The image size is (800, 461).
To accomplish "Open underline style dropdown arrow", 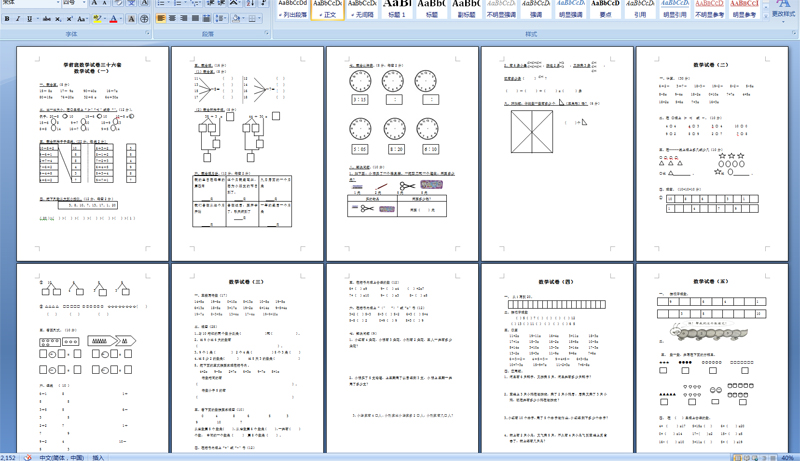I will tap(37, 19).
